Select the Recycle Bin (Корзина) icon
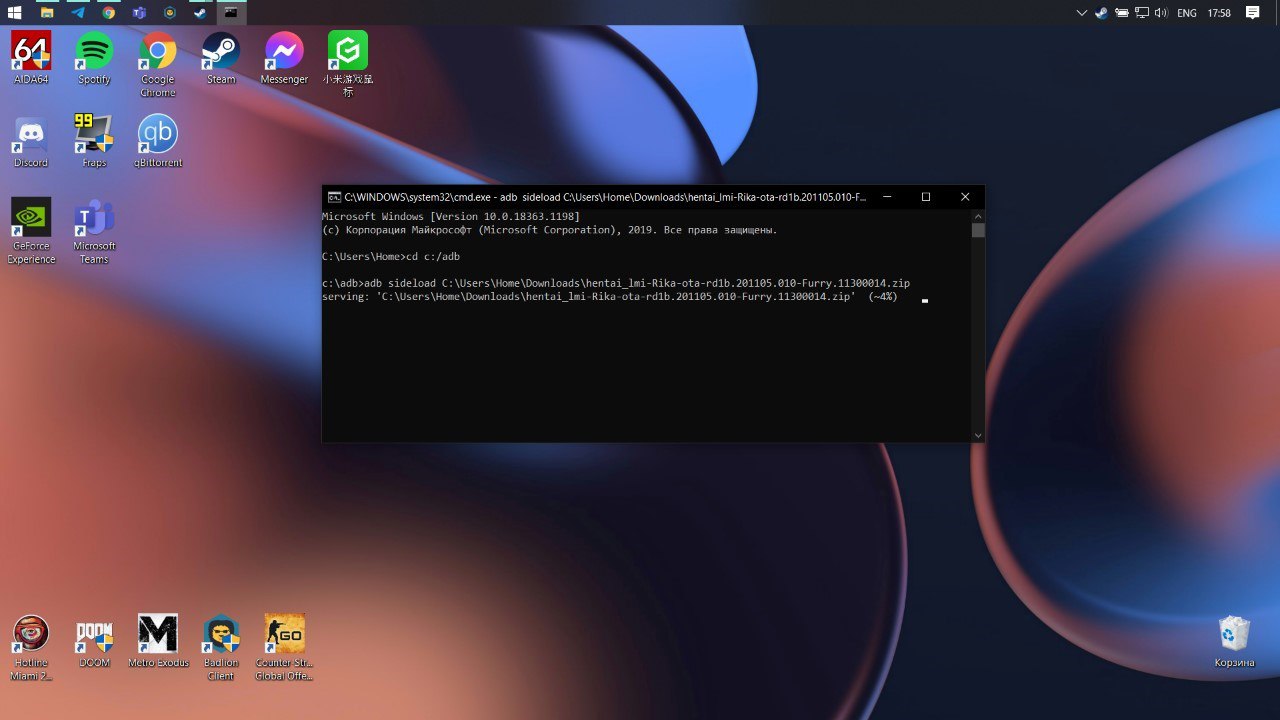The image size is (1280, 720). coord(1234,641)
